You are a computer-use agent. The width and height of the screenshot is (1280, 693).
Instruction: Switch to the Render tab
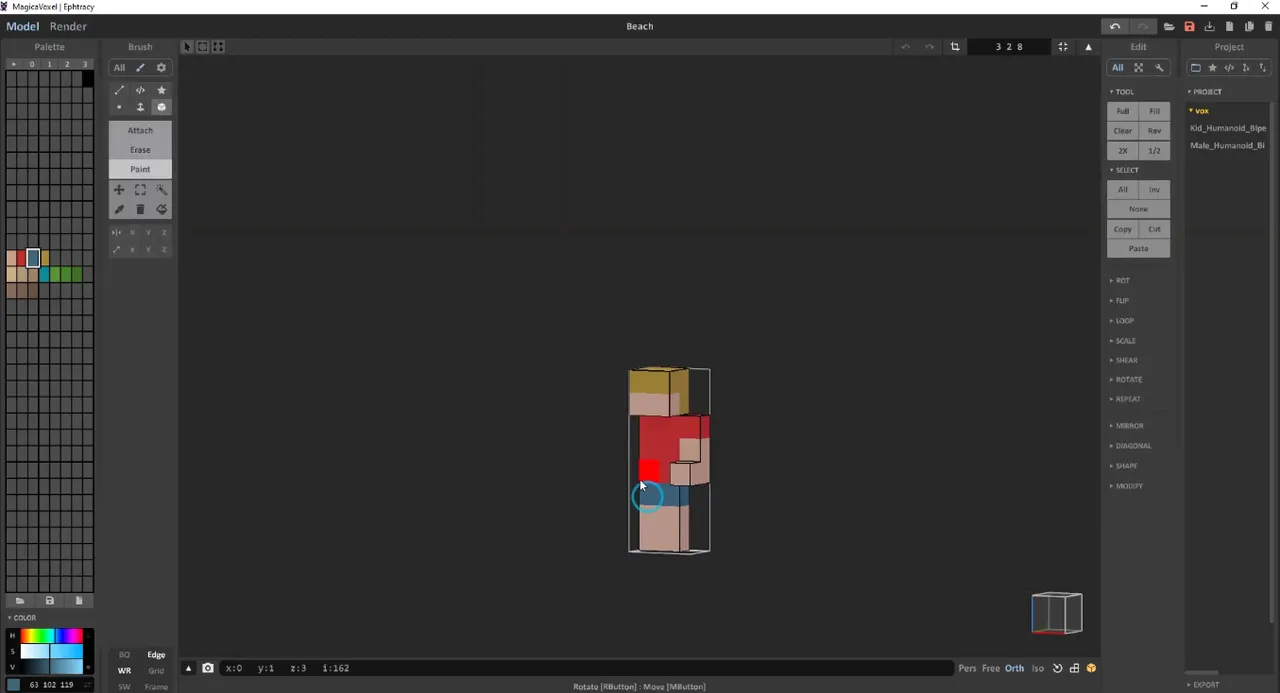[x=68, y=26]
